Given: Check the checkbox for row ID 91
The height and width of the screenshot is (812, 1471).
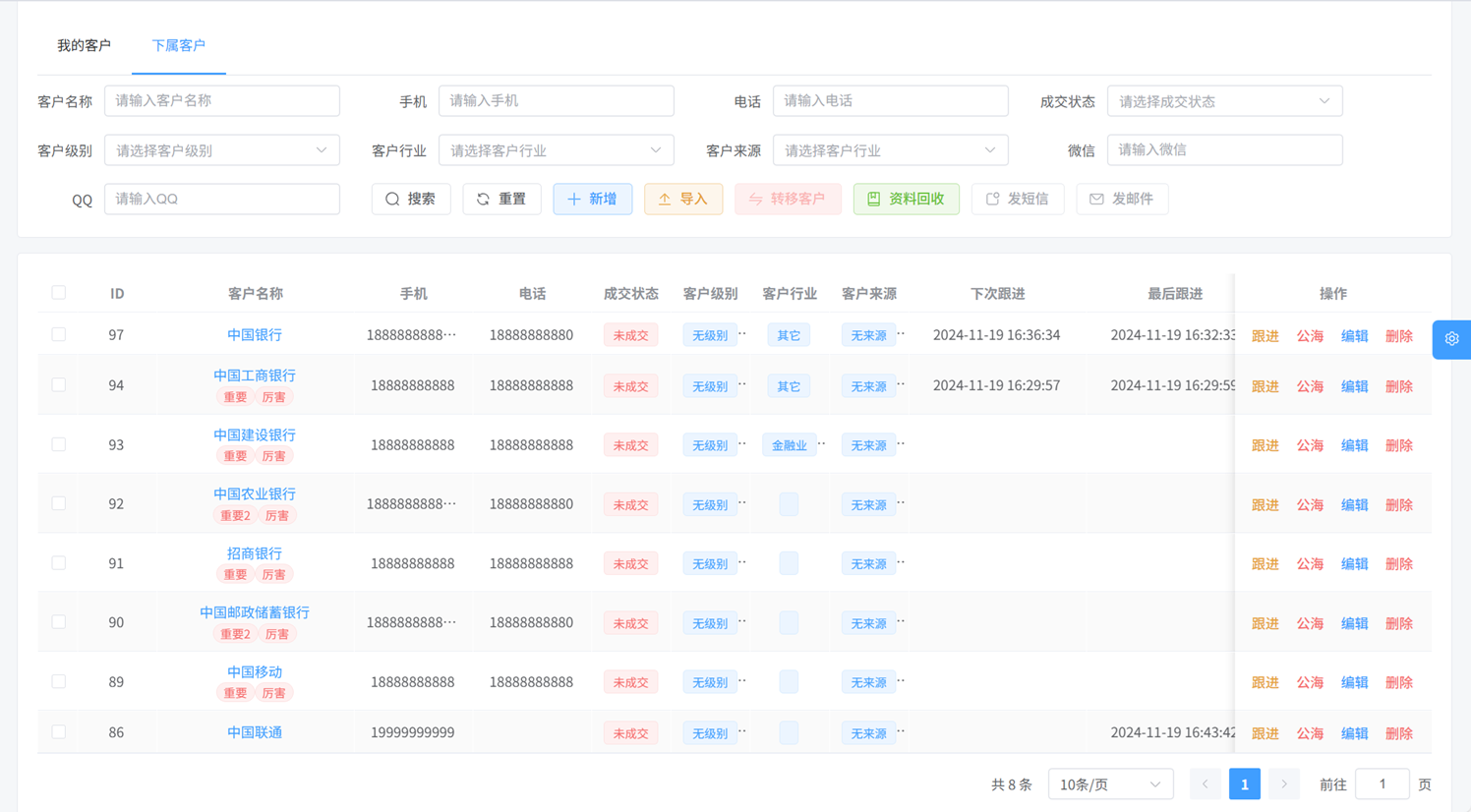Looking at the screenshot, I should [59, 563].
